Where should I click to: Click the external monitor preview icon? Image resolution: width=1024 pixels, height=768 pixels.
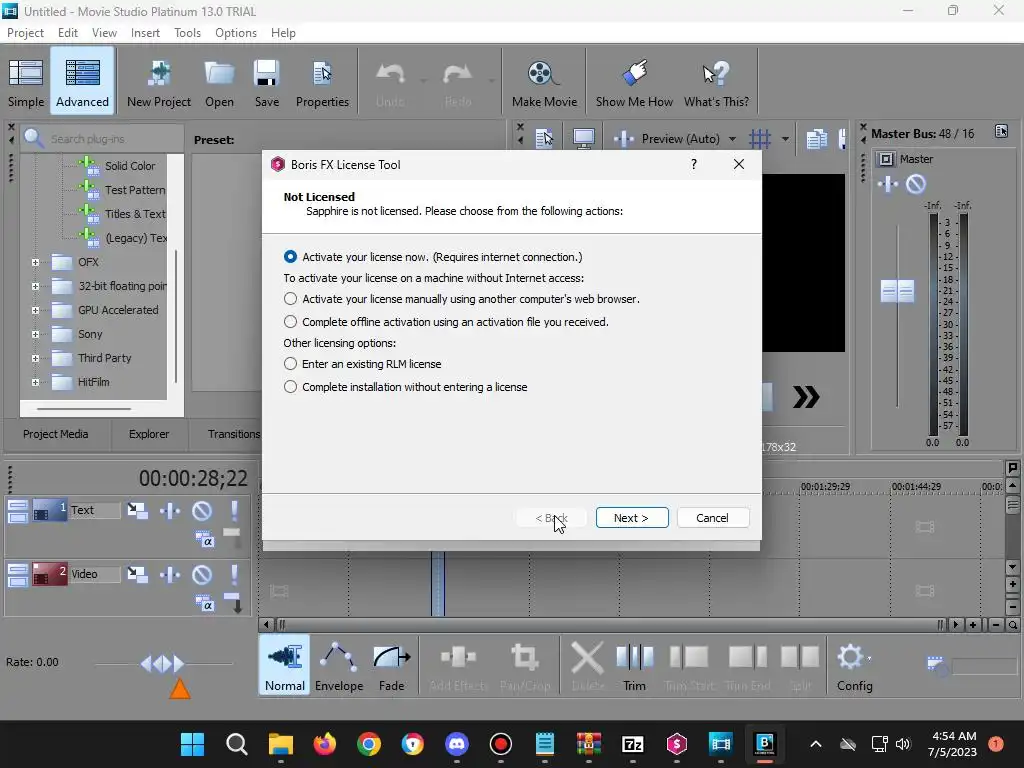click(x=583, y=138)
